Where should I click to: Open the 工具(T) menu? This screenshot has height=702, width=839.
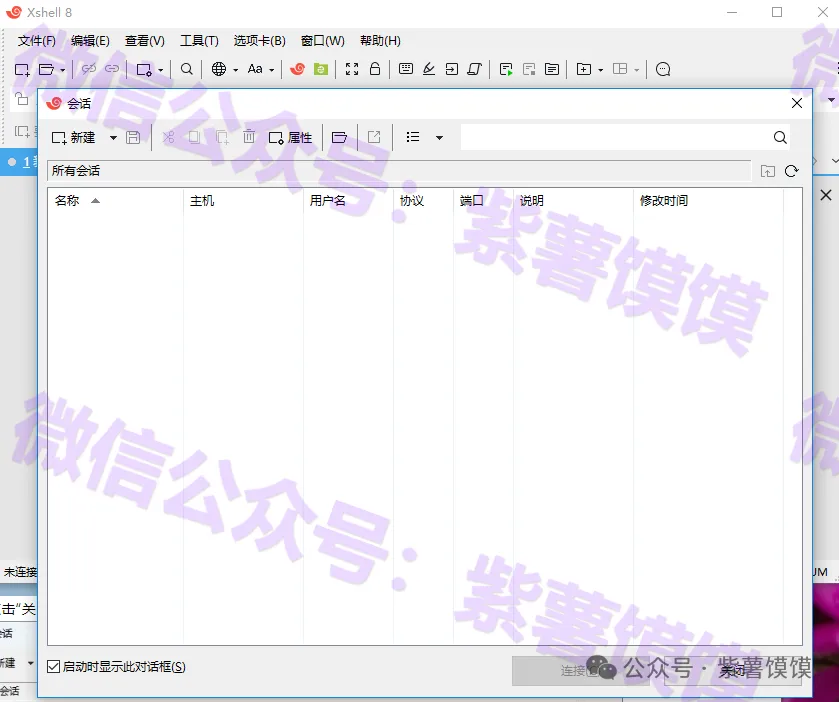pyautogui.click(x=199, y=41)
